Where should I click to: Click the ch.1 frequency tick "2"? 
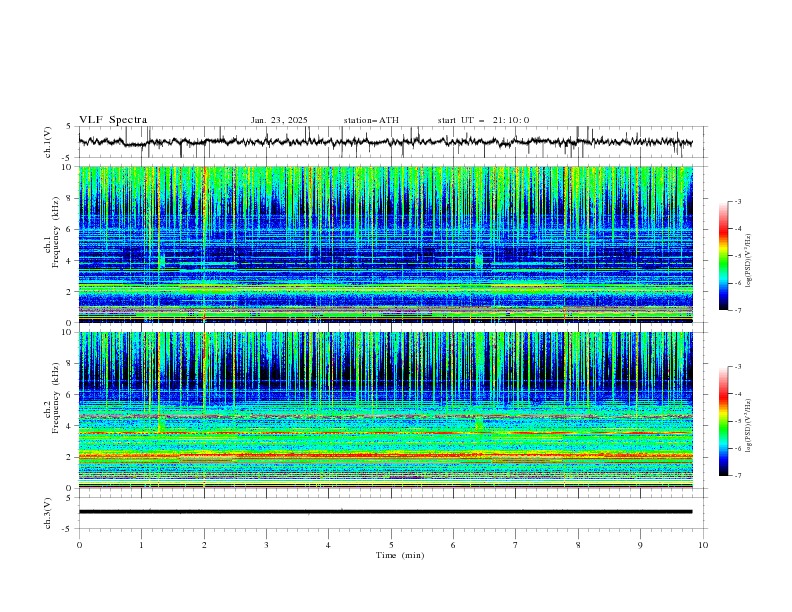(x=70, y=292)
